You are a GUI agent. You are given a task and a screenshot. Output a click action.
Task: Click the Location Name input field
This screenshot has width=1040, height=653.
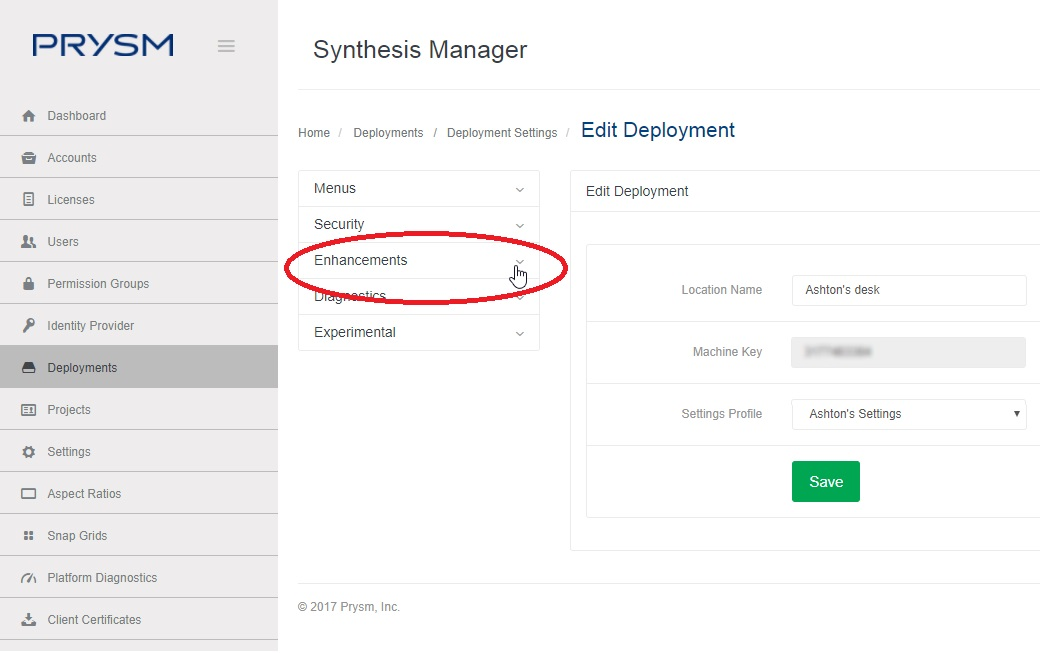click(x=909, y=290)
